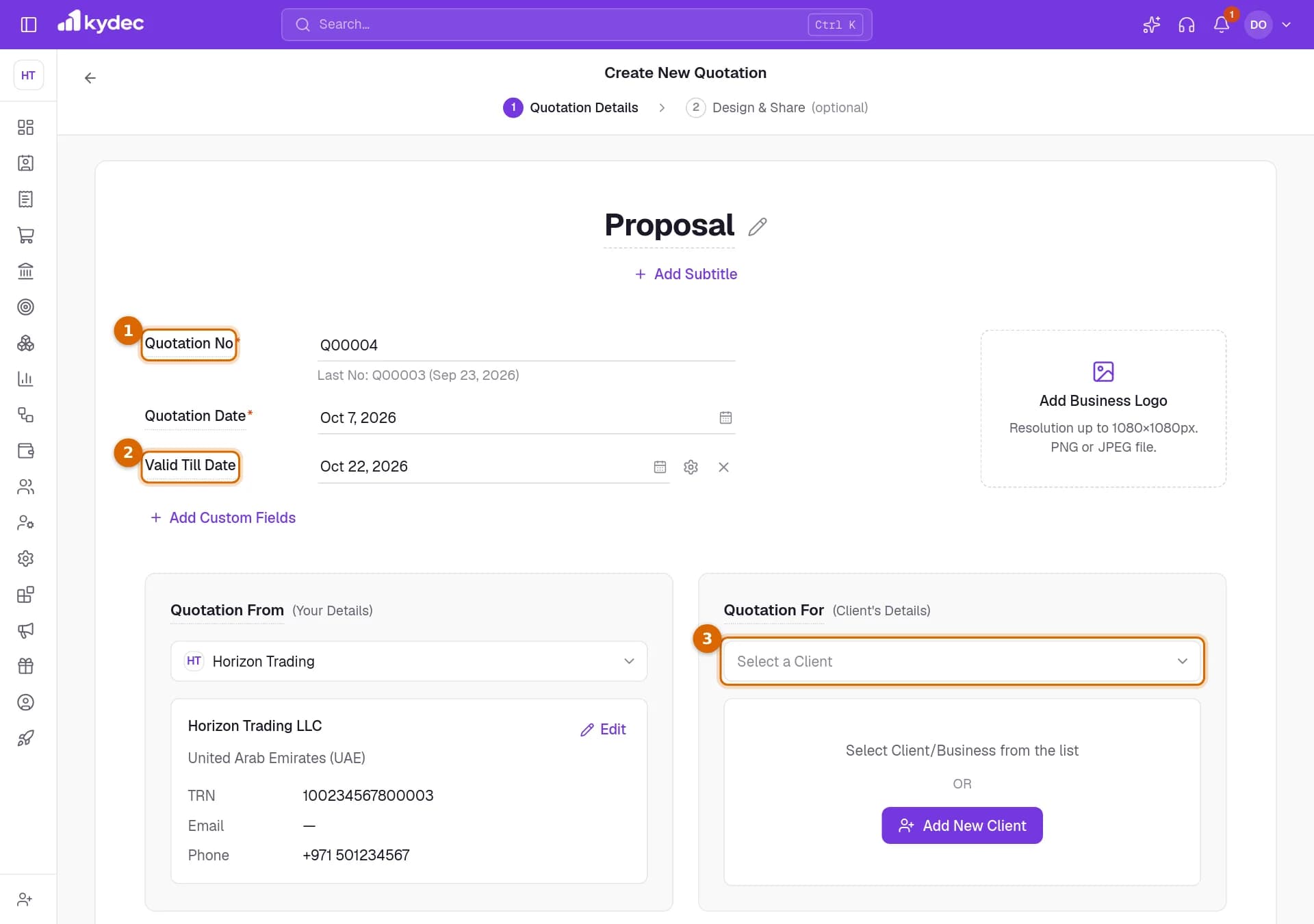
Task: Open the DO profile avatar
Action: [x=1258, y=25]
